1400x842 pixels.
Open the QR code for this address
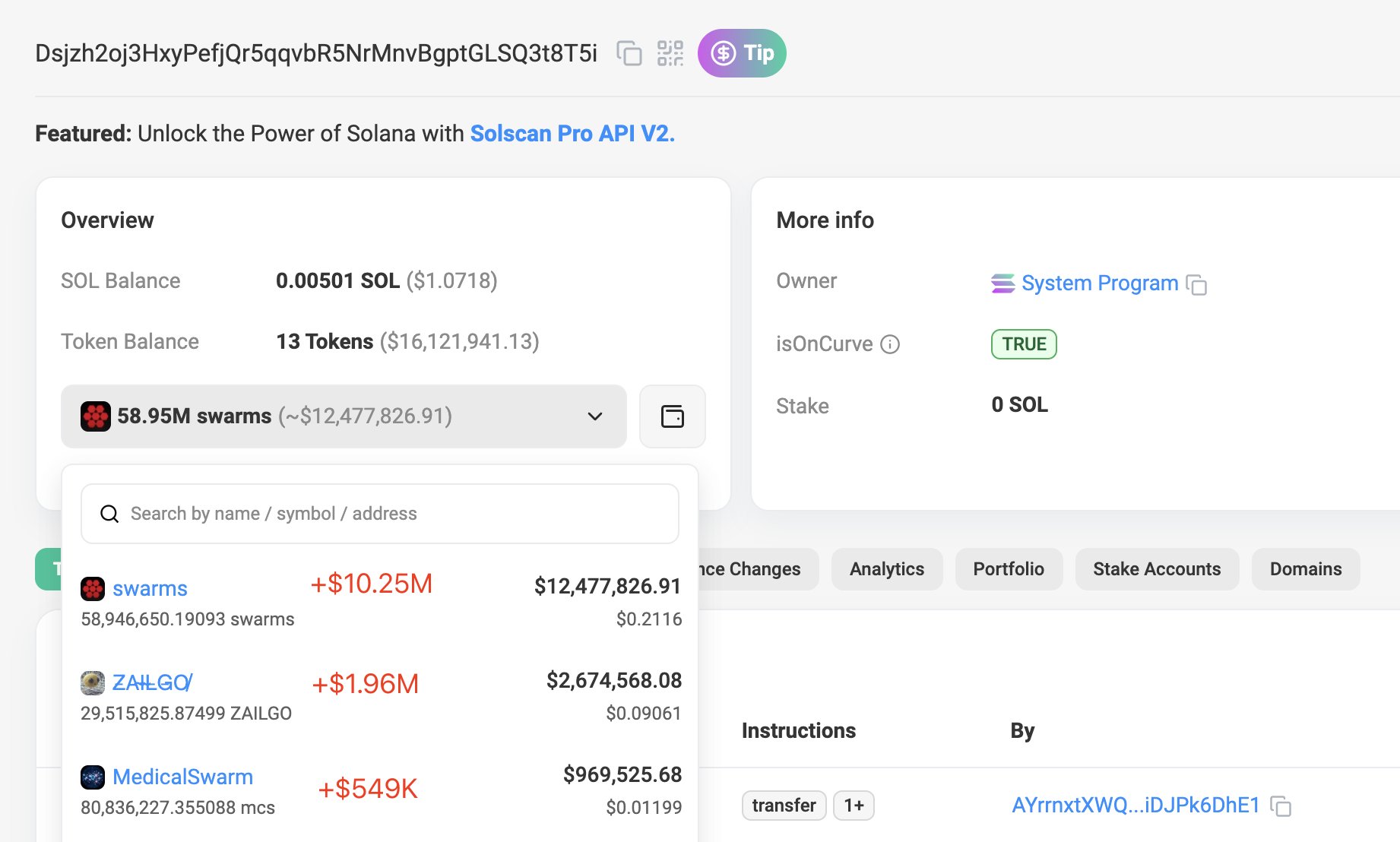click(670, 53)
